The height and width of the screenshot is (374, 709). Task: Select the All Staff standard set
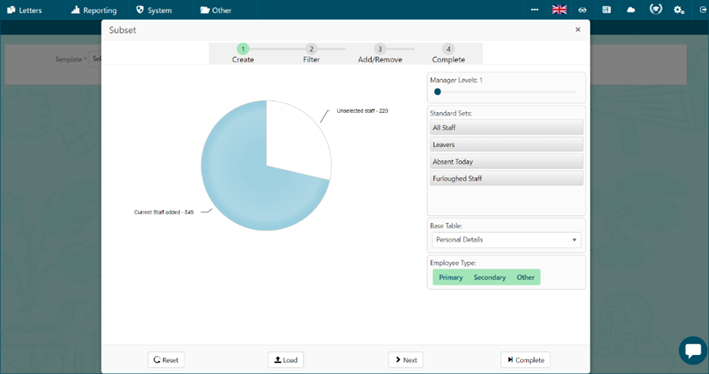pos(506,128)
